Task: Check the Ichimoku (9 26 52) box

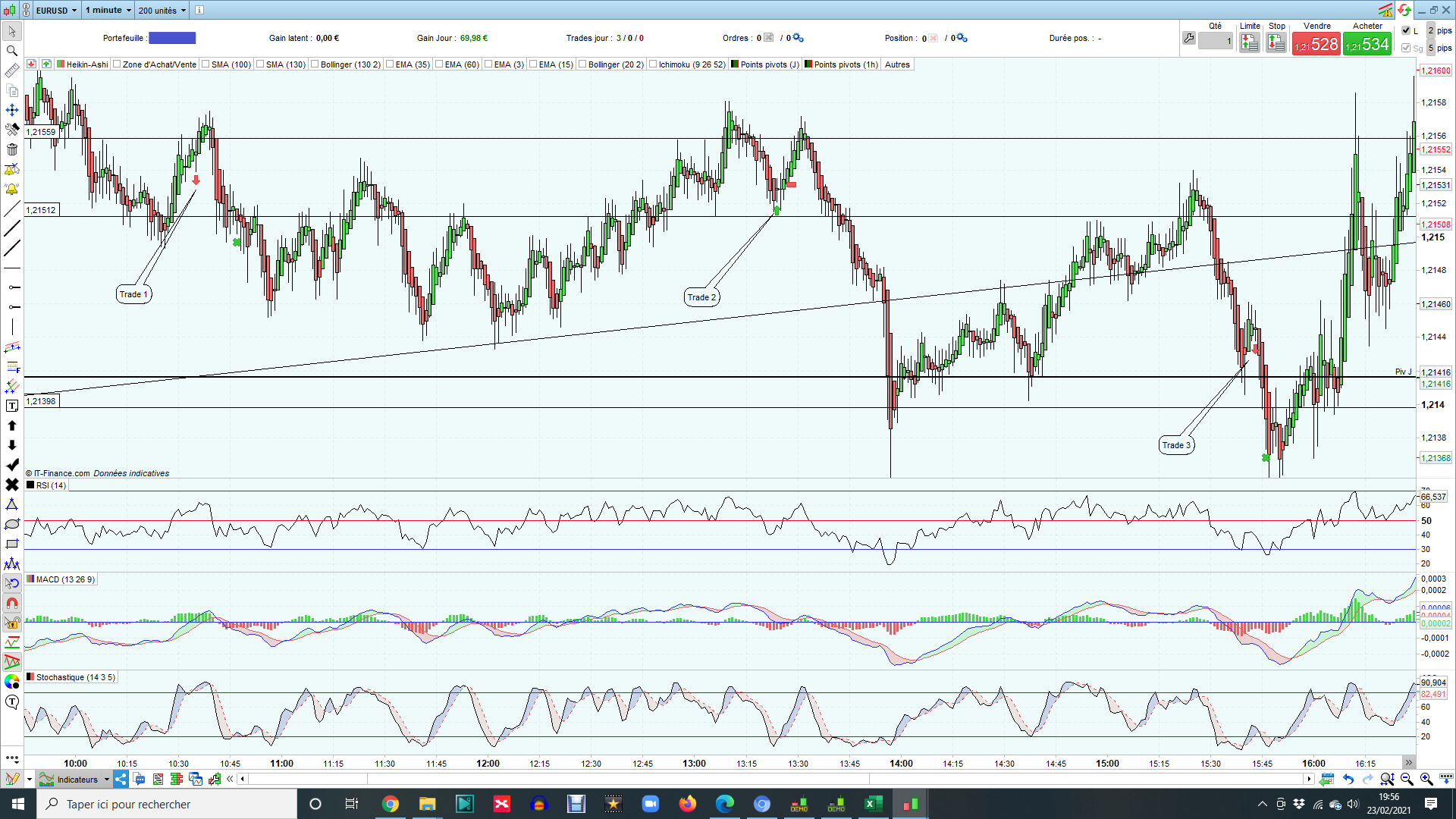Action: click(x=653, y=64)
